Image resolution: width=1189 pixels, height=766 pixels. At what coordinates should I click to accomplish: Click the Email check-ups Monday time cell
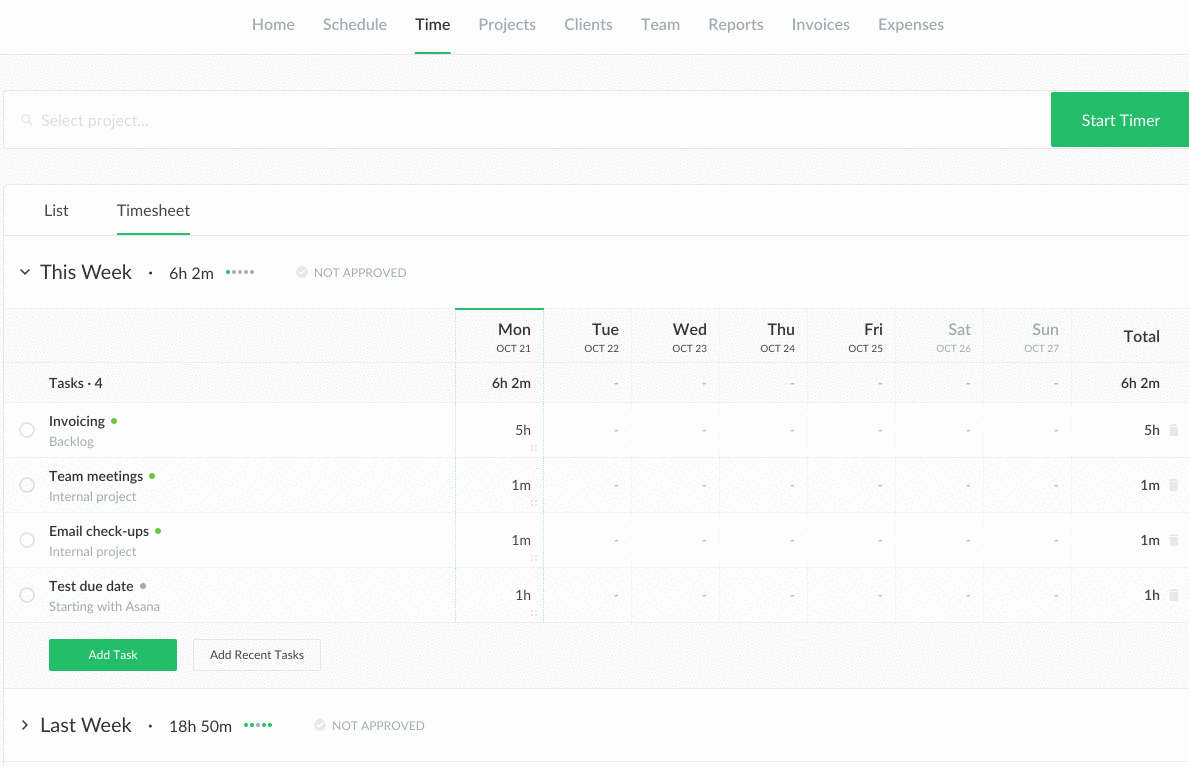500,540
